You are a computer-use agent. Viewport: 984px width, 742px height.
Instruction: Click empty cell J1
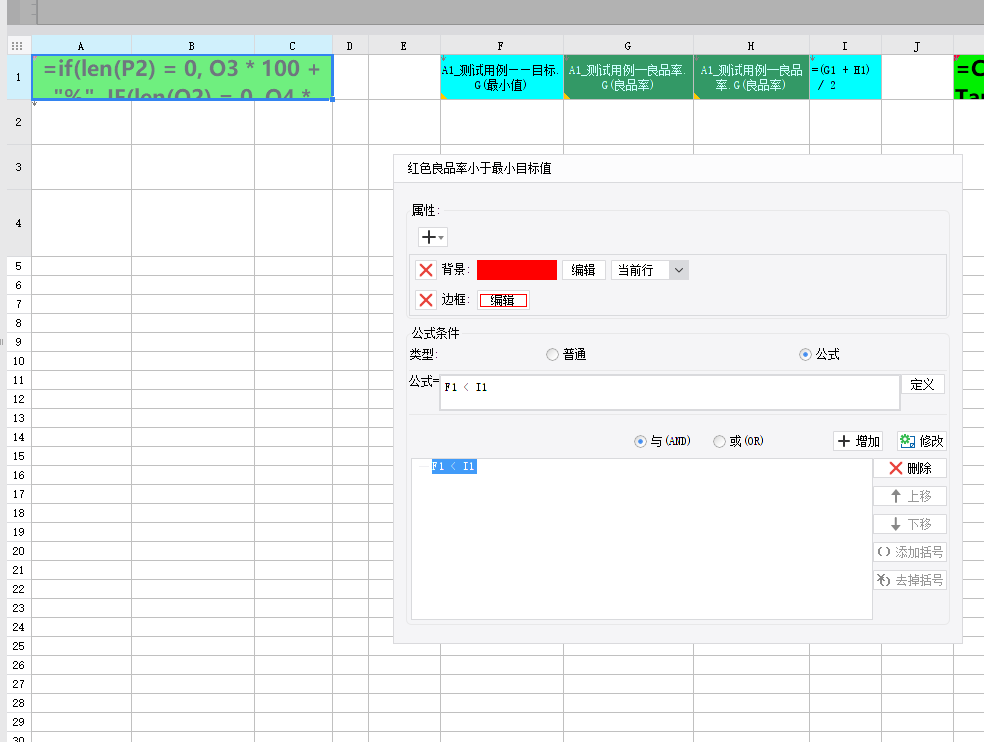click(917, 77)
